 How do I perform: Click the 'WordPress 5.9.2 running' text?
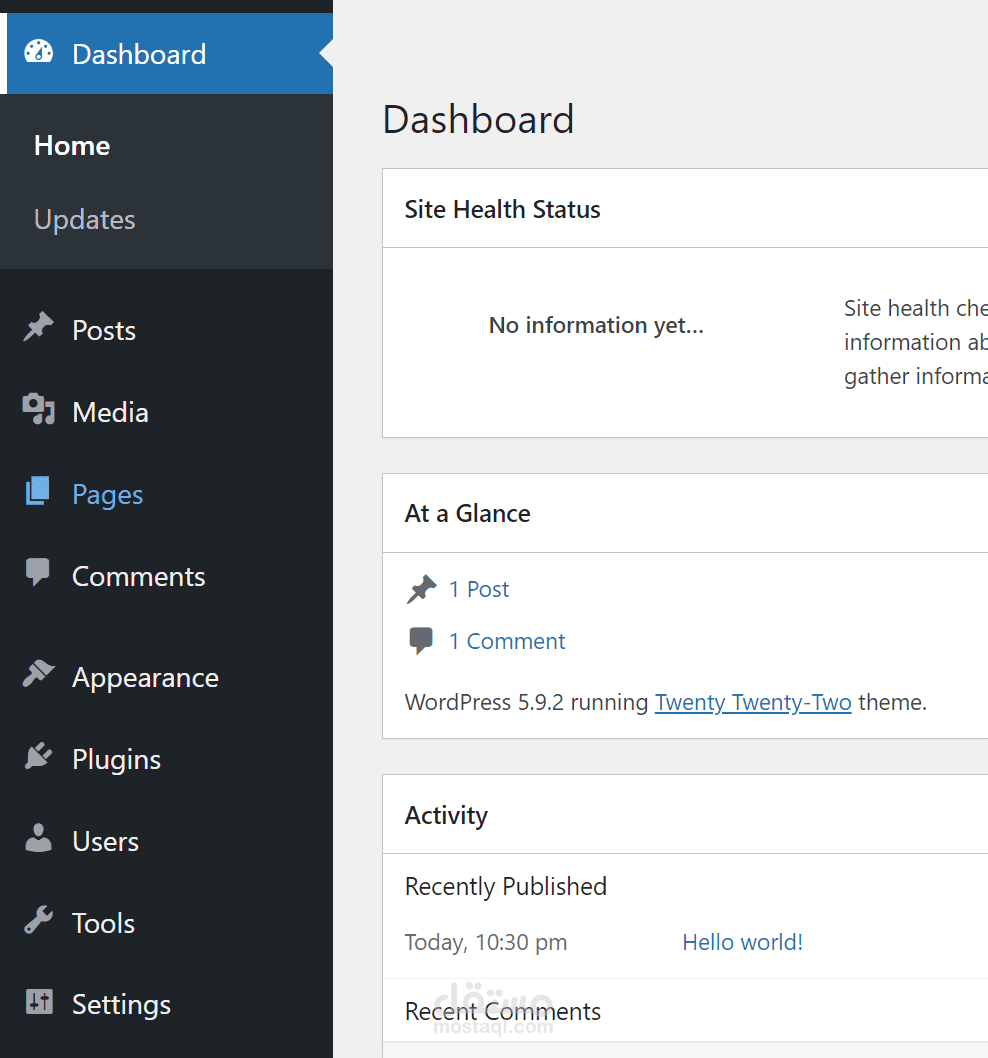tap(526, 702)
